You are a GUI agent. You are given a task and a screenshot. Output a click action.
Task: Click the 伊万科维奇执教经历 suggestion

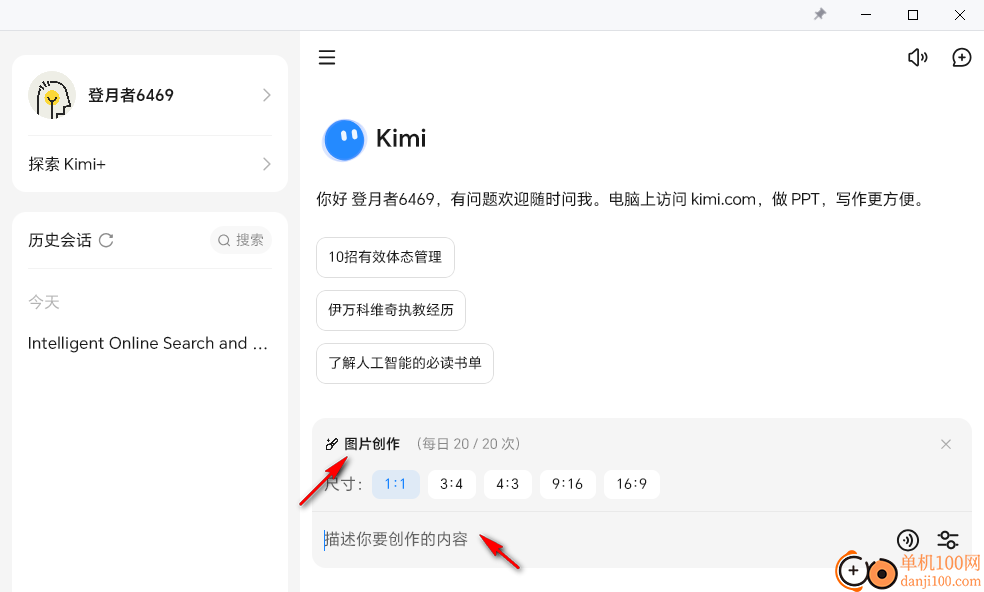[x=391, y=310]
